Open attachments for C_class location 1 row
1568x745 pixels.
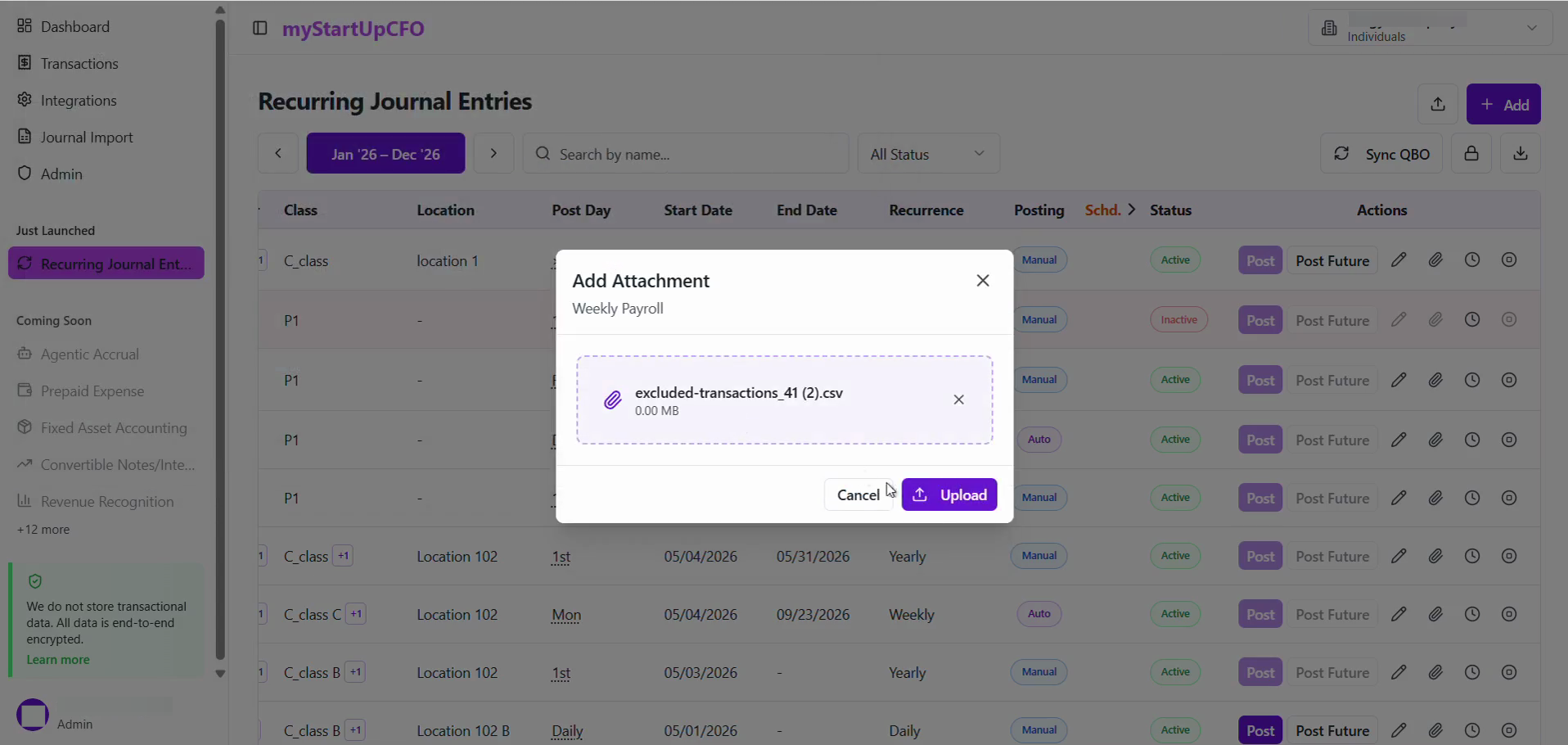pos(1435,260)
